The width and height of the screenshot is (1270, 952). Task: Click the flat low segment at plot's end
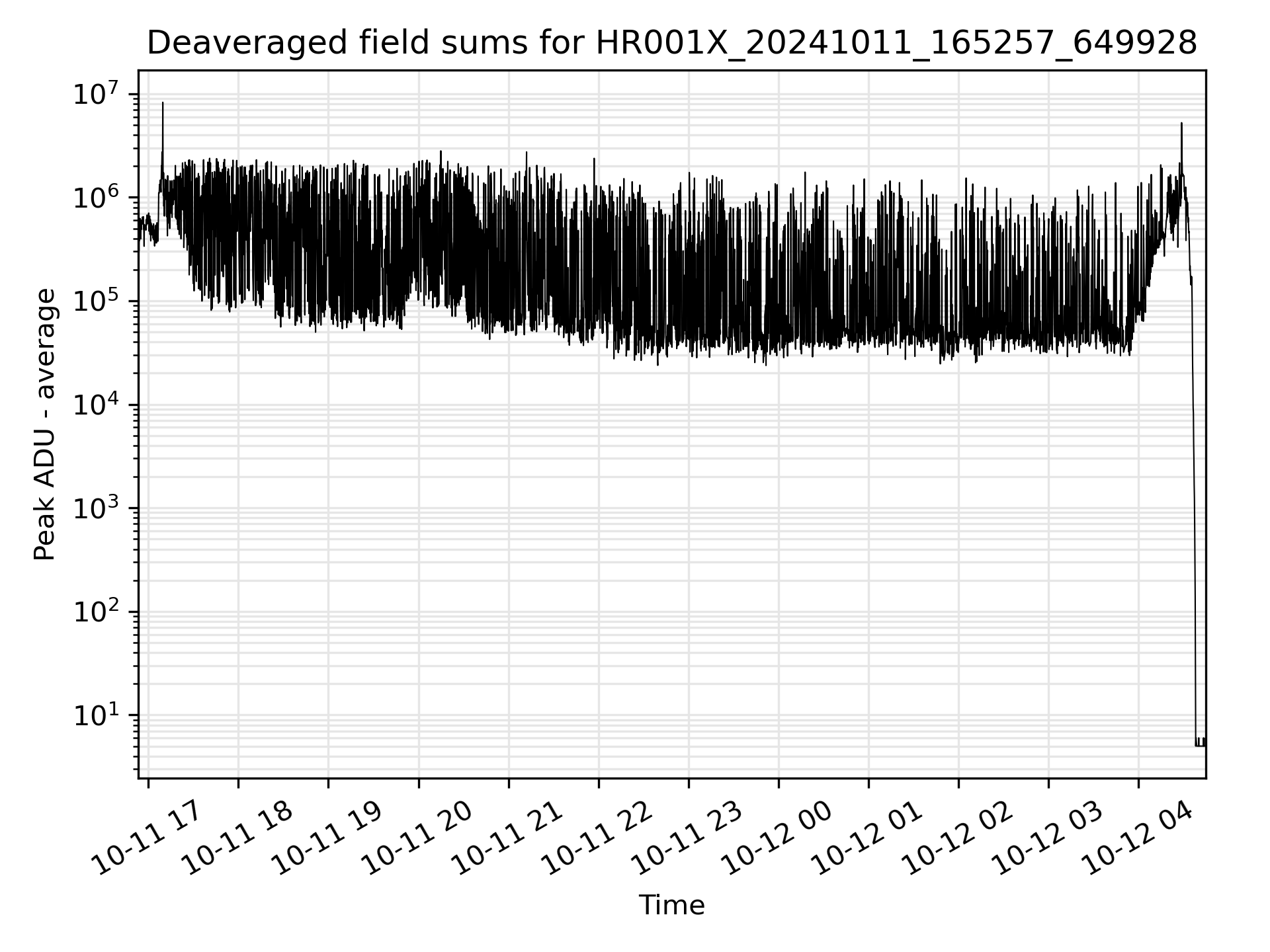point(1201,742)
